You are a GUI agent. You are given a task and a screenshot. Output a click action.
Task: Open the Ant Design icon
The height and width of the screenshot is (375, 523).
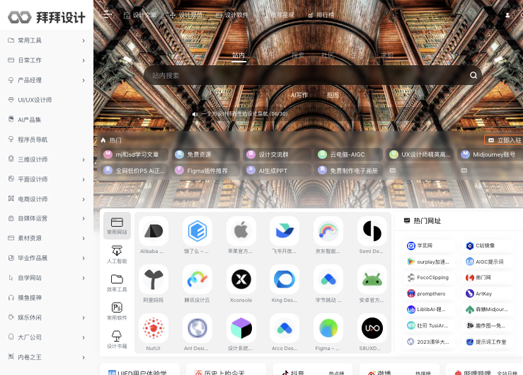click(x=197, y=328)
